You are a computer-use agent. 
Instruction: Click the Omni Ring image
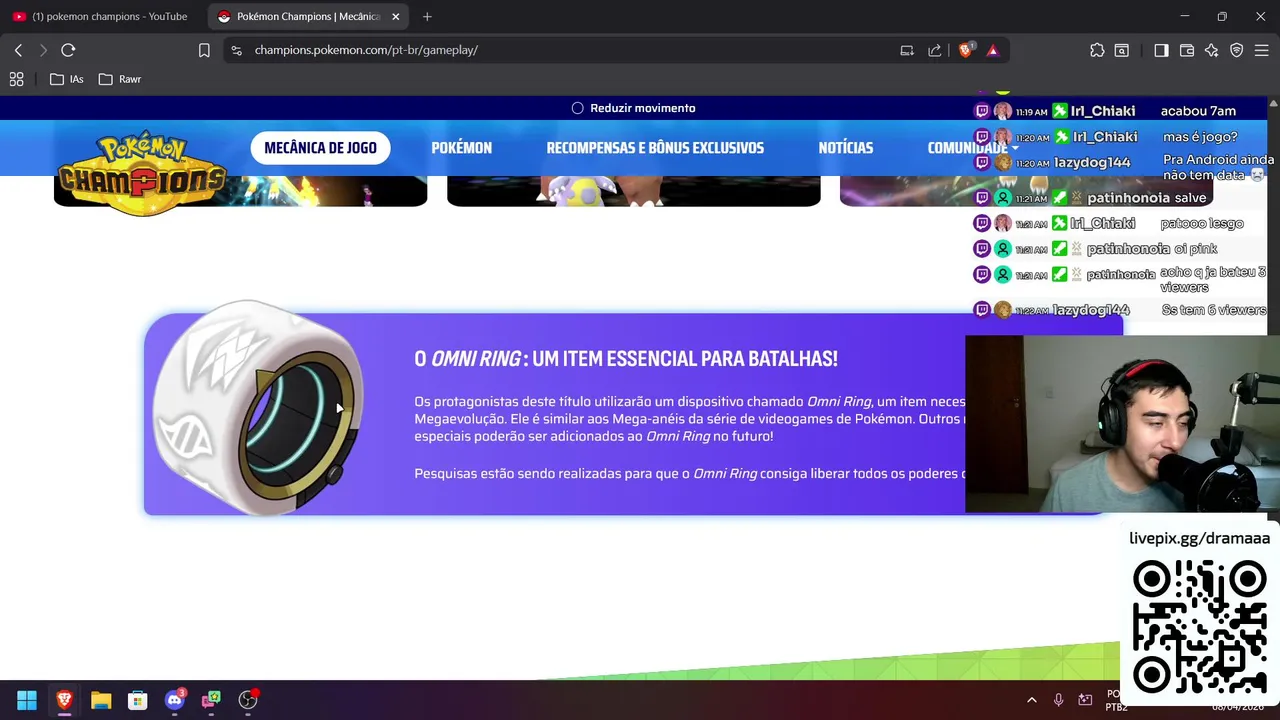tap(259, 408)
